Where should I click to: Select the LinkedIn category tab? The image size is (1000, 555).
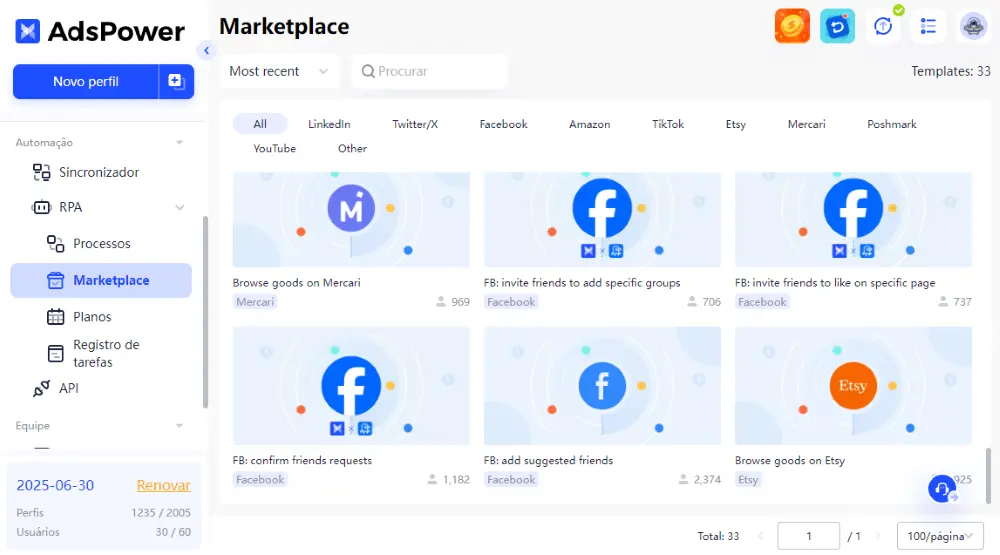click(x=329, y=124)
